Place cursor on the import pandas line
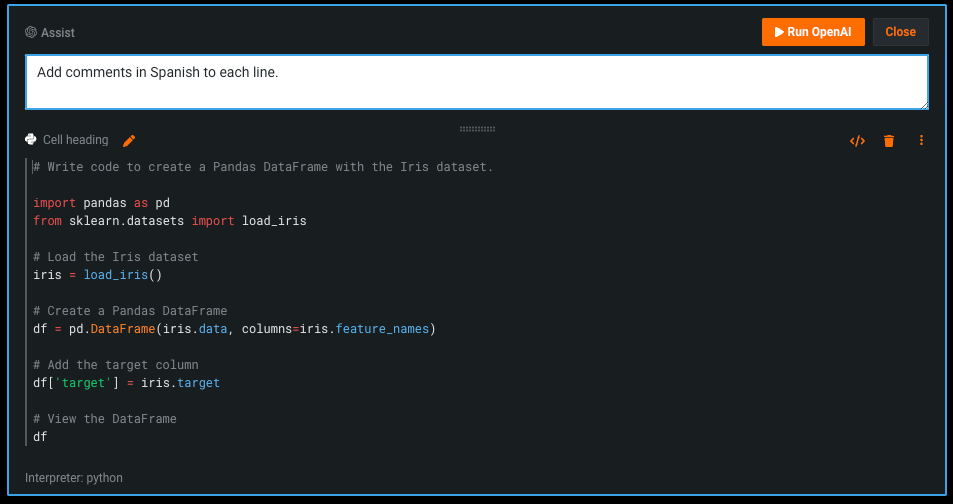The height and width of the screenshot is (504, 953). [101, 203]
